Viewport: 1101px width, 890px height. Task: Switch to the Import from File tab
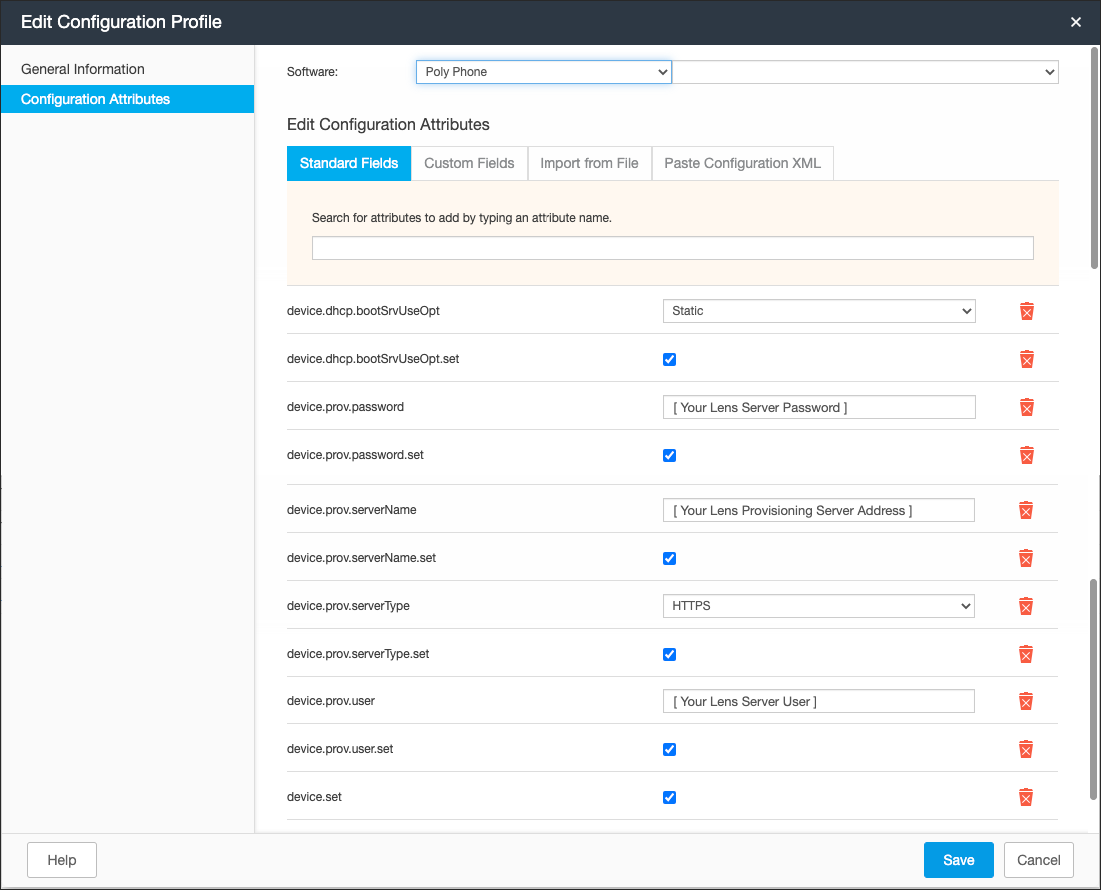589,164
